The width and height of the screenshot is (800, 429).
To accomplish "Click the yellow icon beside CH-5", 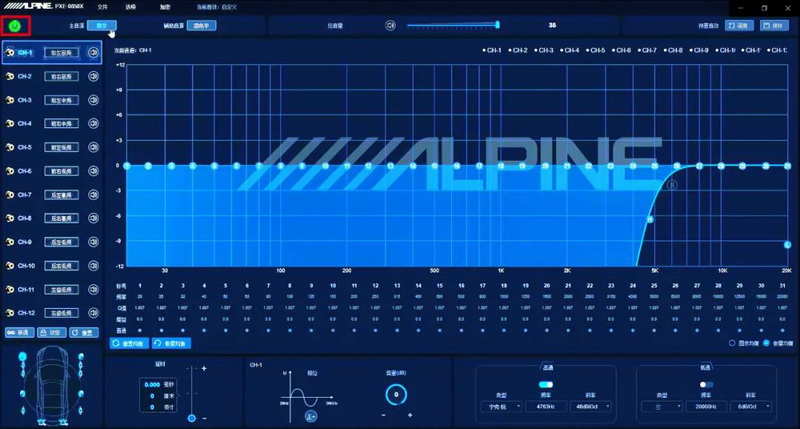I will (x=10, y=147).
